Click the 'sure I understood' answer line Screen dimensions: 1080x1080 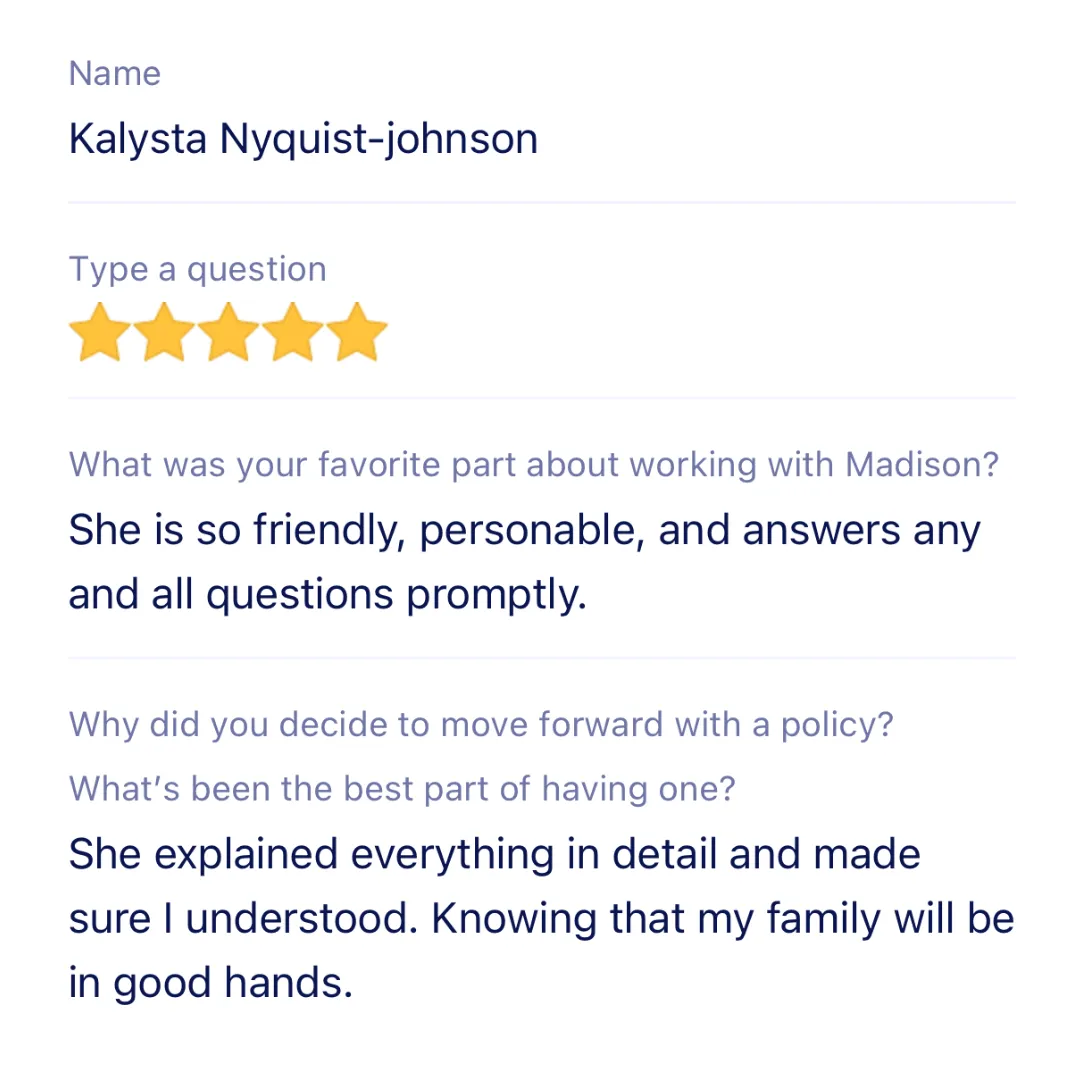point(541,919)
